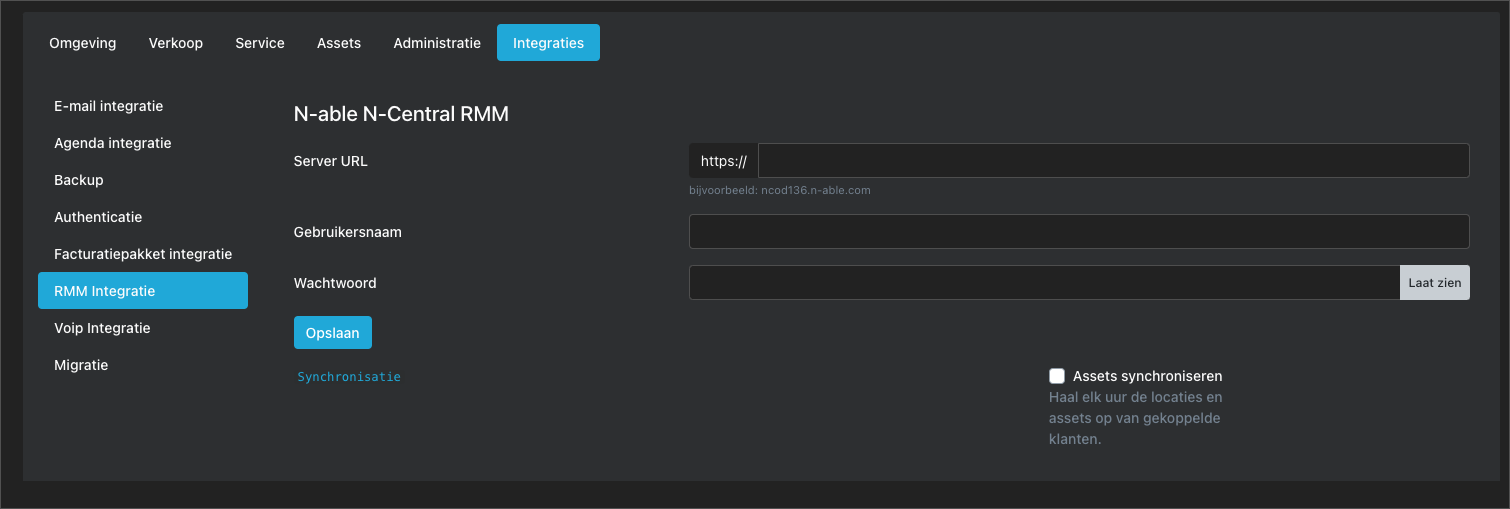1510x509 pixels.
Task: Save settings with Opslaan button
Action: pyautogui.click(x=333, y=333)
